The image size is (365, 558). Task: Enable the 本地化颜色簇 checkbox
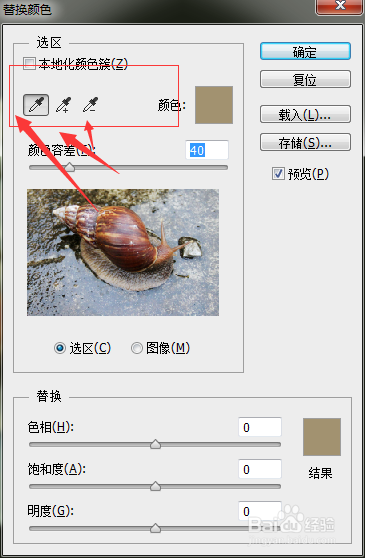coord(29,64)
